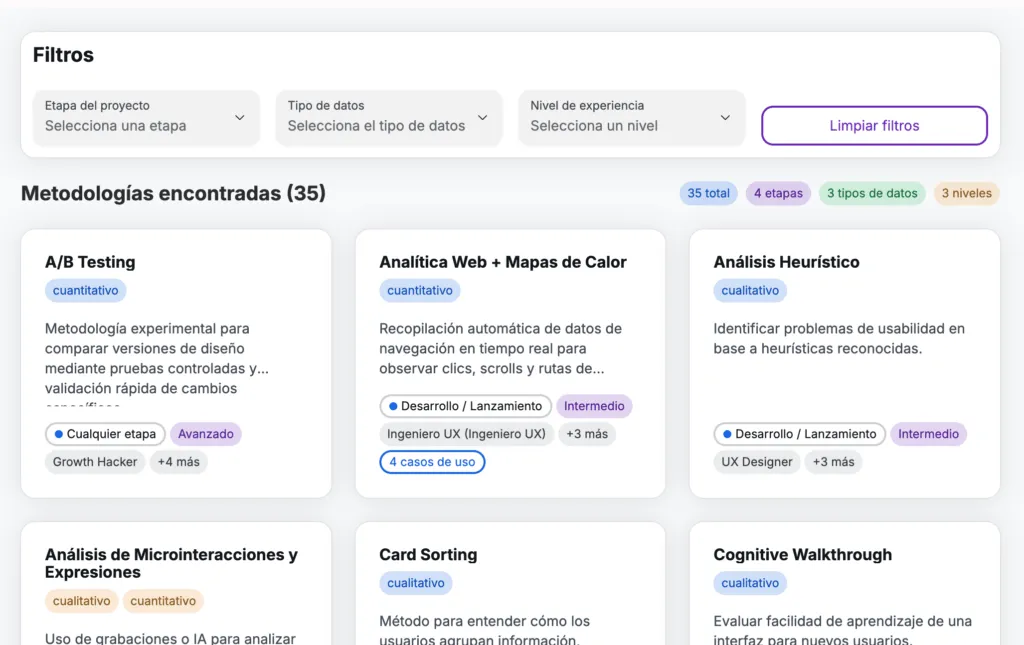This screenshot has width=1024, height=645.
Task: Click the Cualquier etapa tag
Action: pos(105,434)
